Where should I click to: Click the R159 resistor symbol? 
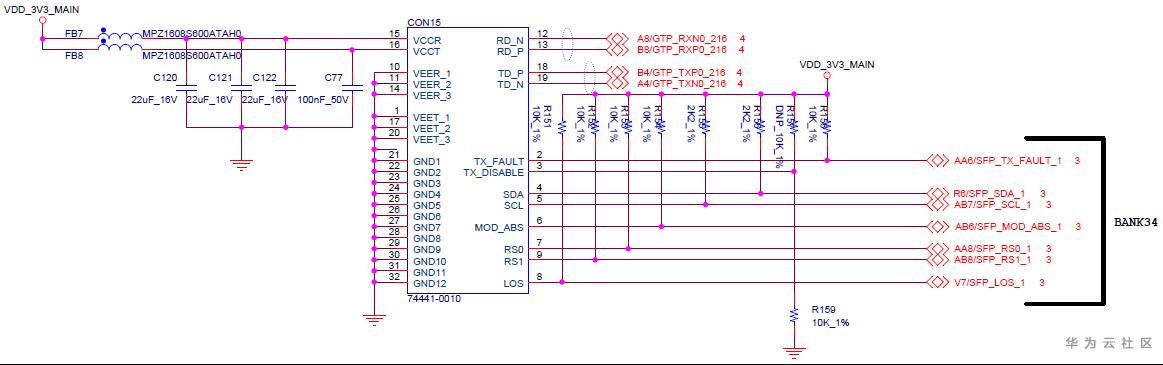(794, 315)
